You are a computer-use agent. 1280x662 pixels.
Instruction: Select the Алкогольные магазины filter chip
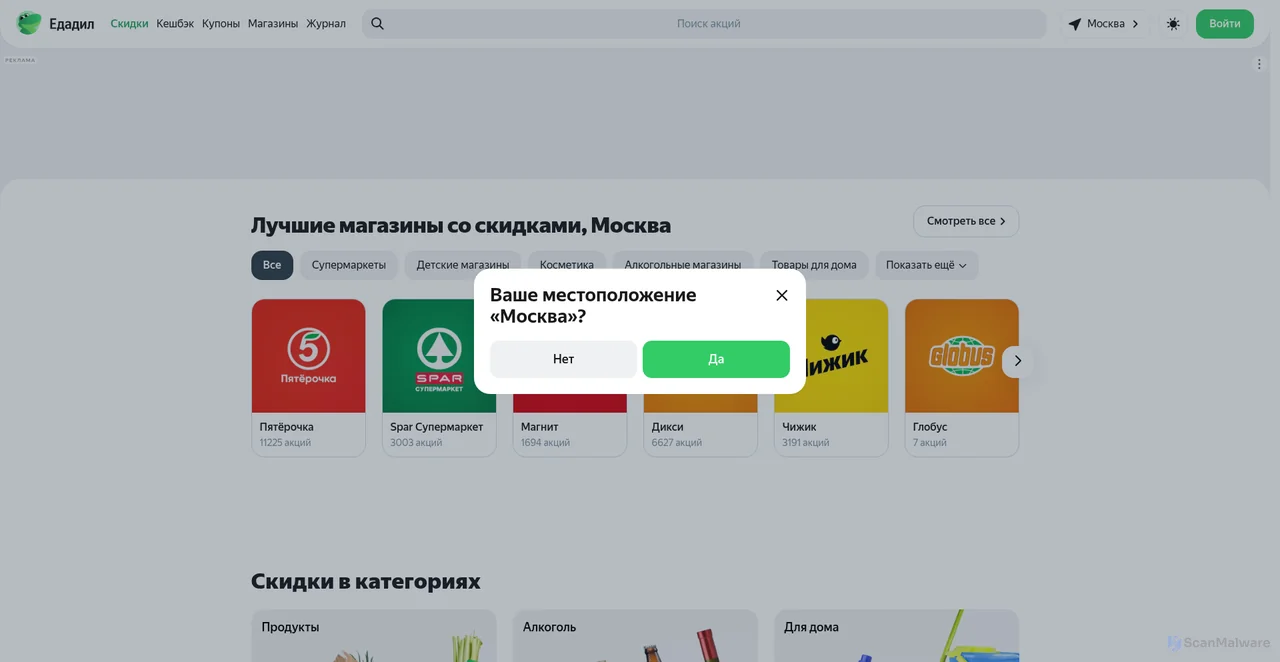[x=683, y=265]
